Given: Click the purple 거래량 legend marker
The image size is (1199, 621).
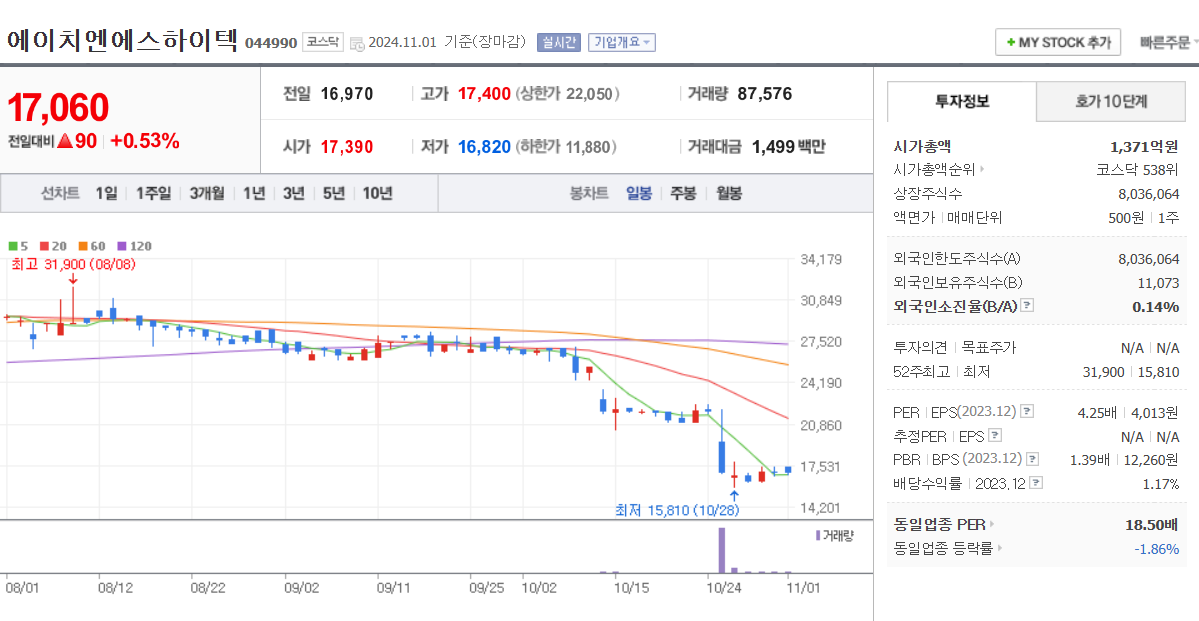Looking at the screenshot, I should (x=817, y=535).
